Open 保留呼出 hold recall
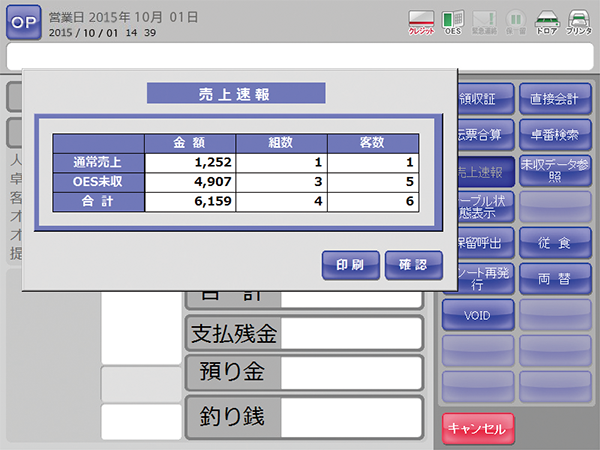 [486, 243]
